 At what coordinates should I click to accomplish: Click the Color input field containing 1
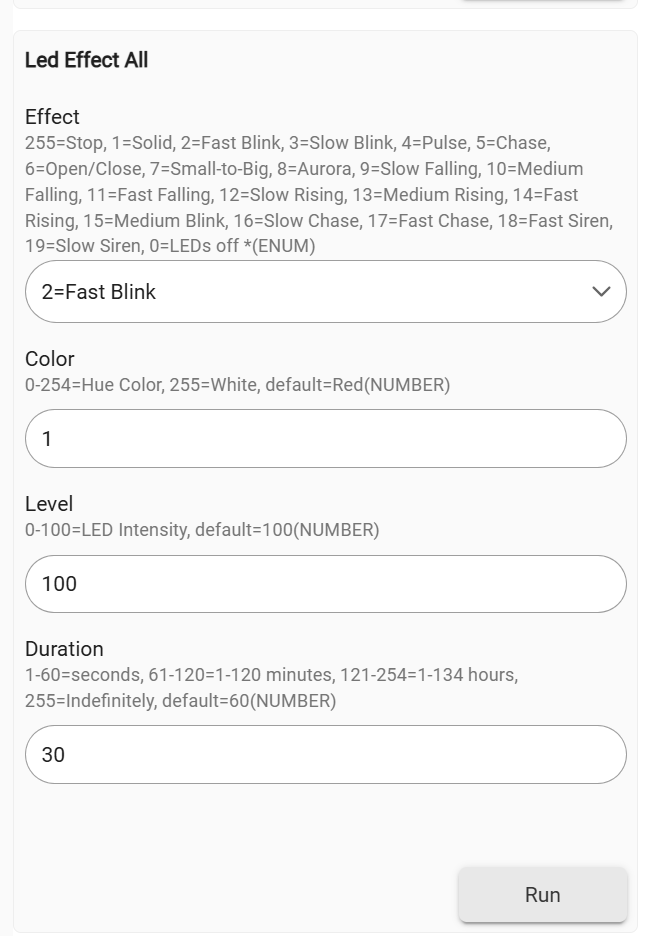point(325,439)
